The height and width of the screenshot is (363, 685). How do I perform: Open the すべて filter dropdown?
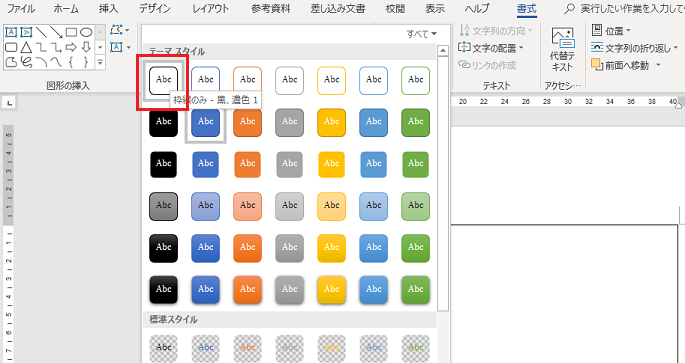pyautogui.click(x=421, y=34)
